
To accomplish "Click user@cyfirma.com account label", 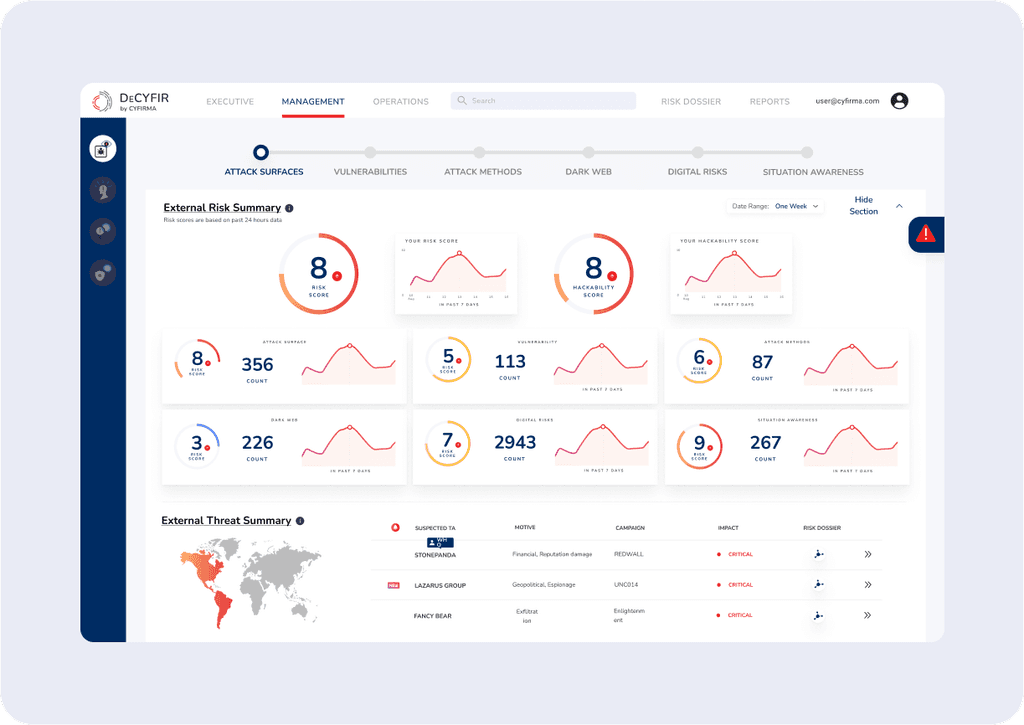I will click(847, 101).
